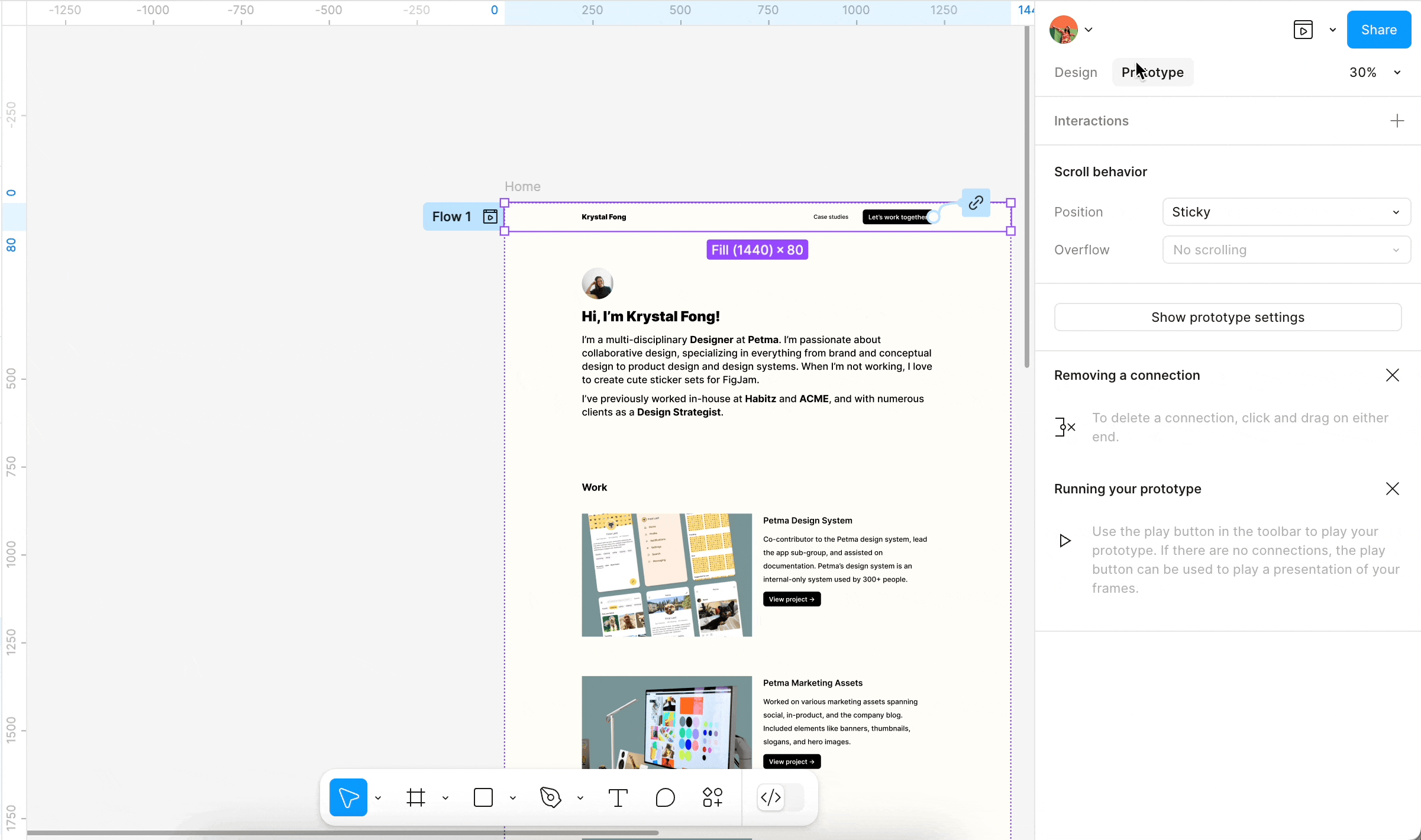This screenshot has height=840, width=1421.
Task: Select the Prototype tab
Action: pos(1152,72)
